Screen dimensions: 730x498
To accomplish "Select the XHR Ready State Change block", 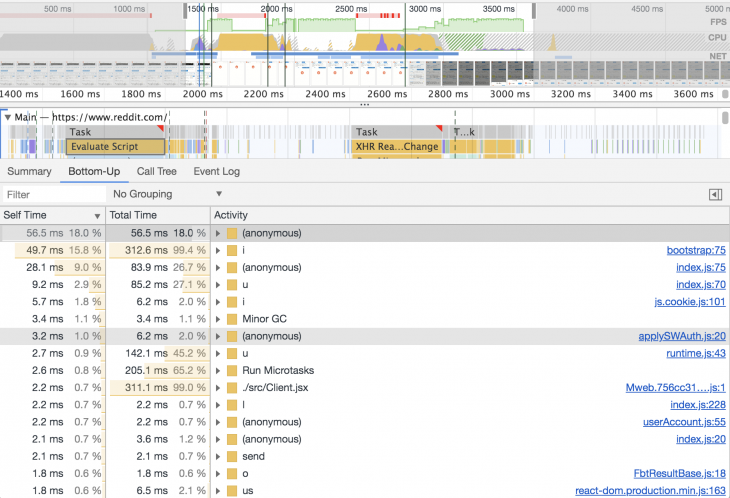I will point(397,147).
